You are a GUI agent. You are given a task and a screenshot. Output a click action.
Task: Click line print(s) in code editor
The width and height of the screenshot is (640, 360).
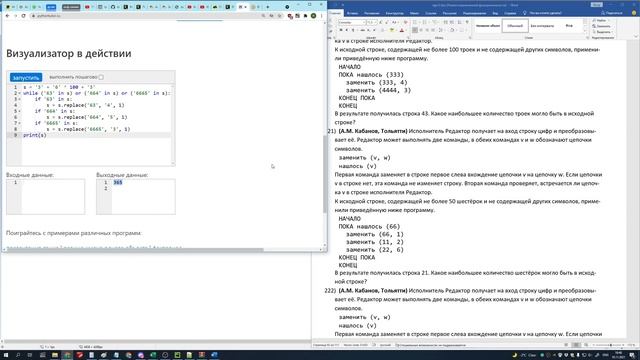click(35, 135)
